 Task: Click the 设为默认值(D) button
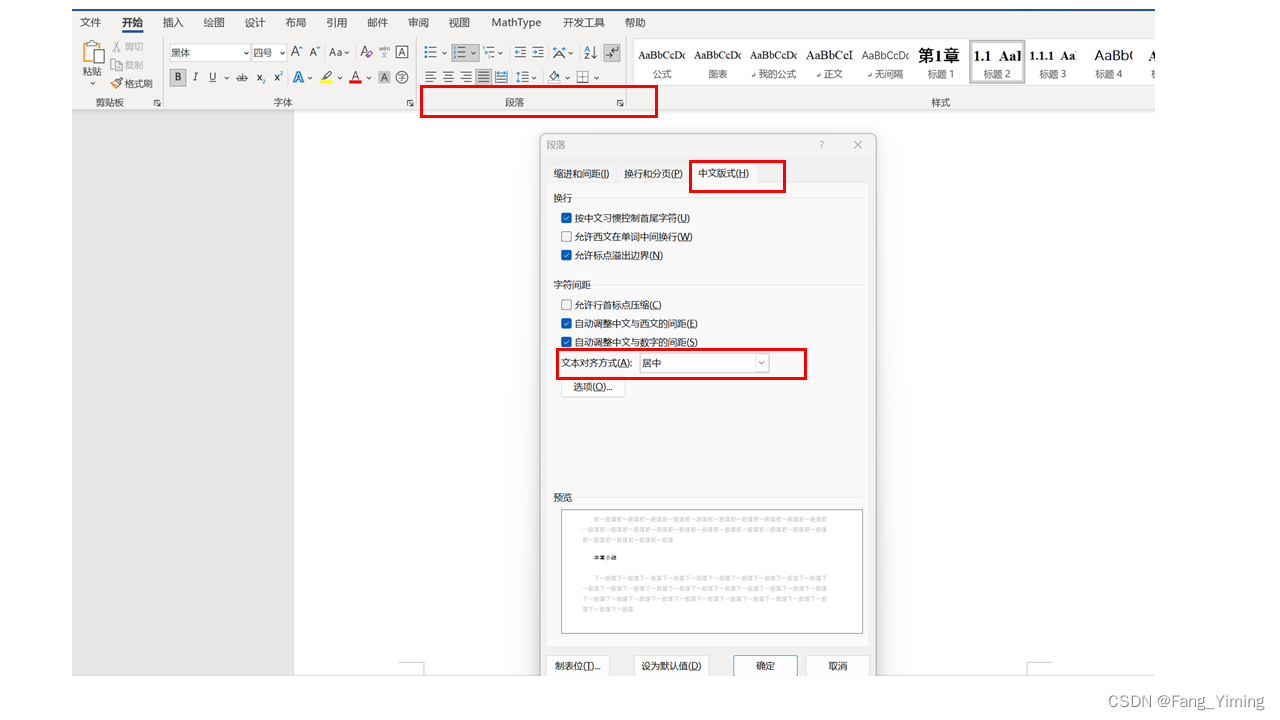[671, 666]
